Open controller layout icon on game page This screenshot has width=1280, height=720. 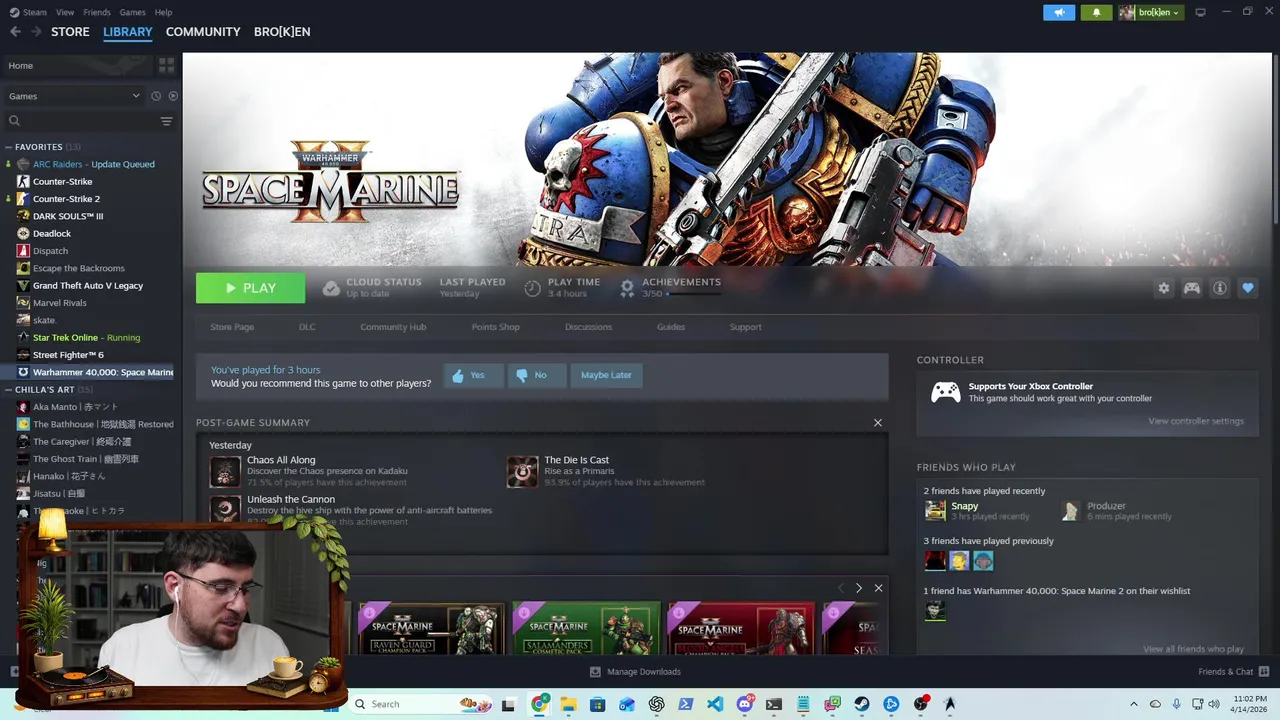coord(1192,288)
